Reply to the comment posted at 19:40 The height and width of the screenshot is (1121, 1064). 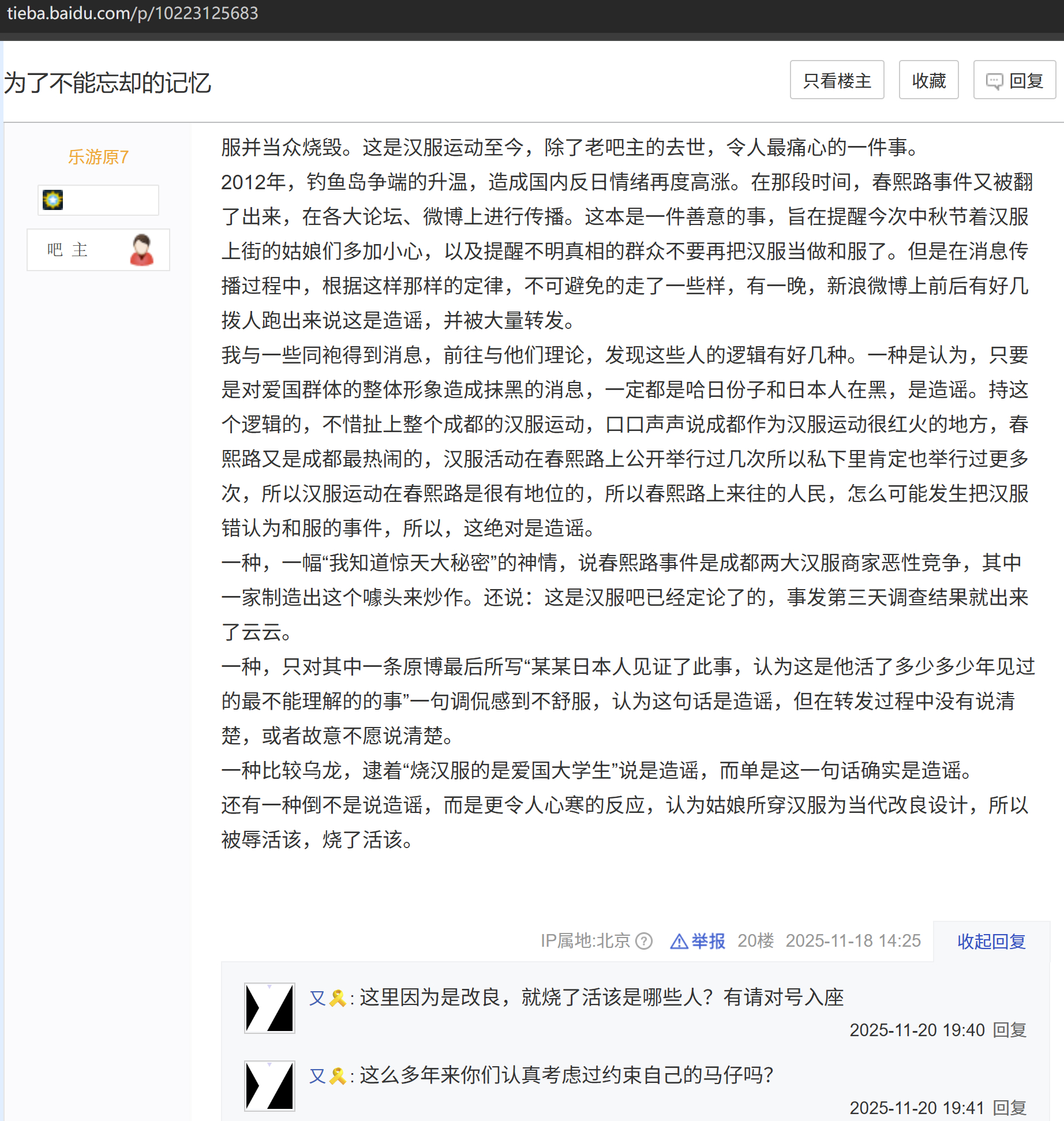[x=1009, y=1030]
